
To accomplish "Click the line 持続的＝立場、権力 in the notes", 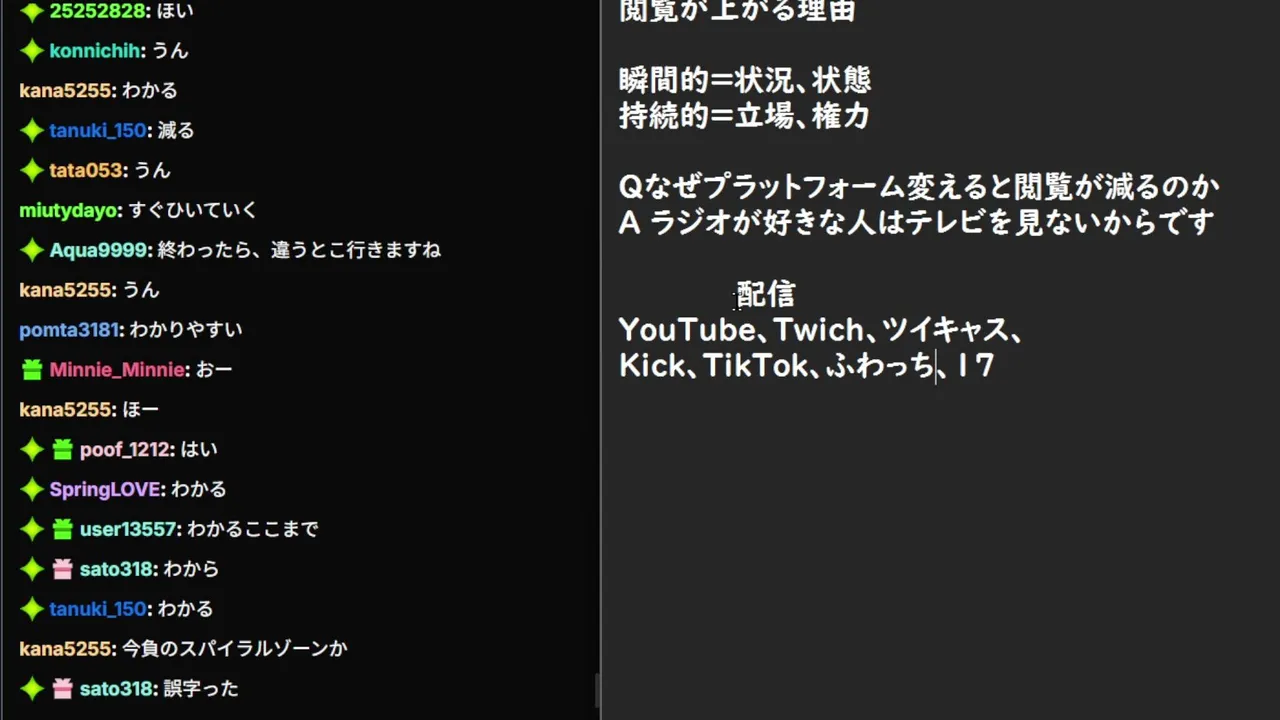I will pyautogui.click(x=744, y=116).
